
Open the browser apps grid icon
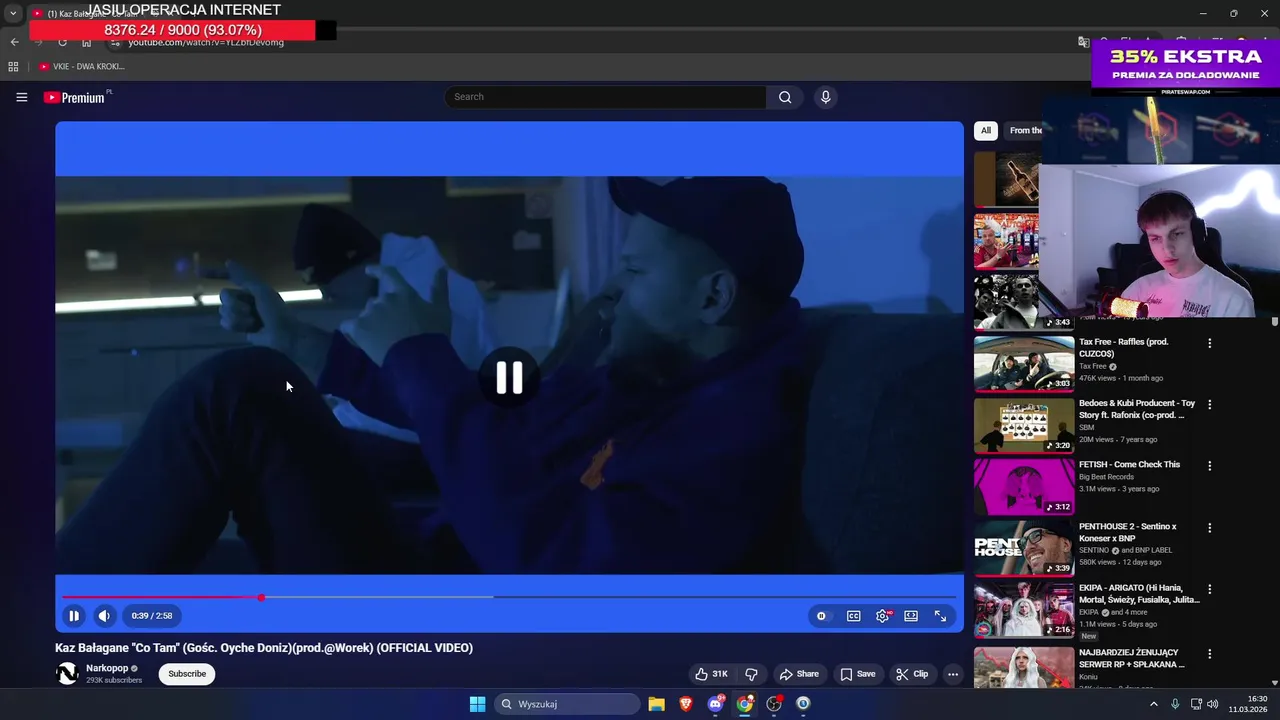tap(13, 67)
